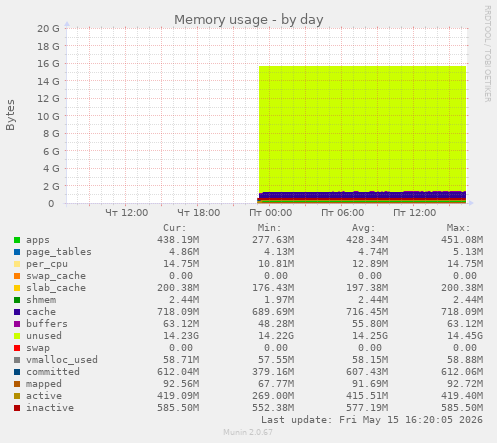
Task: Click the lime unused area in graph
Action: click(x=362, y=128)
